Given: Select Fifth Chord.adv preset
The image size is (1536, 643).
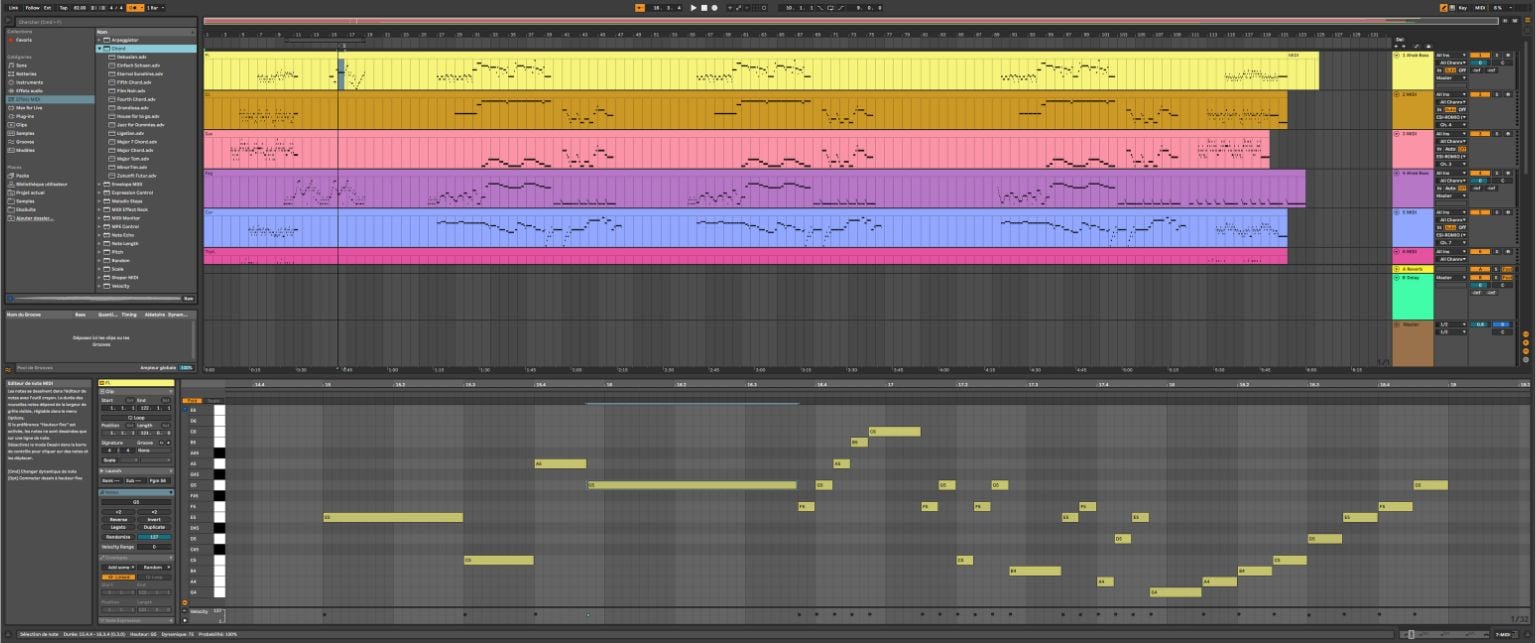Looking at the screenshot, I should coord(133,82).
